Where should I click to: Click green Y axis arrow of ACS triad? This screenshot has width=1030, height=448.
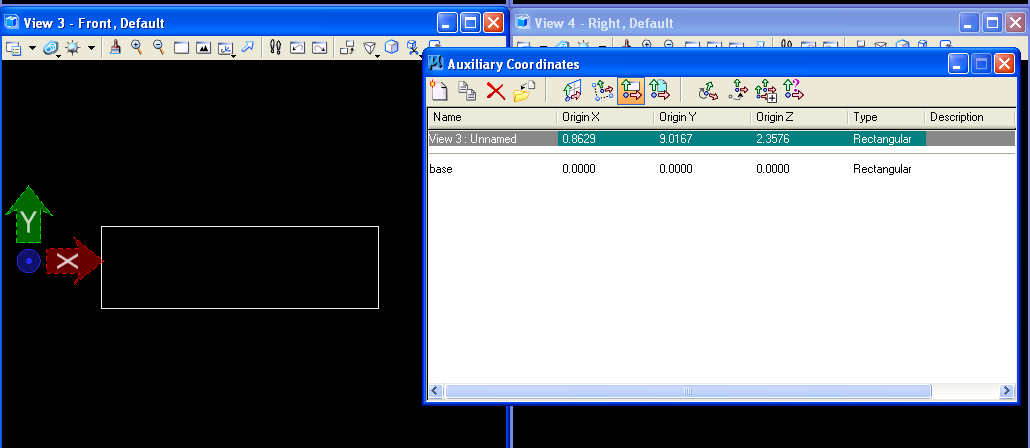28,214
